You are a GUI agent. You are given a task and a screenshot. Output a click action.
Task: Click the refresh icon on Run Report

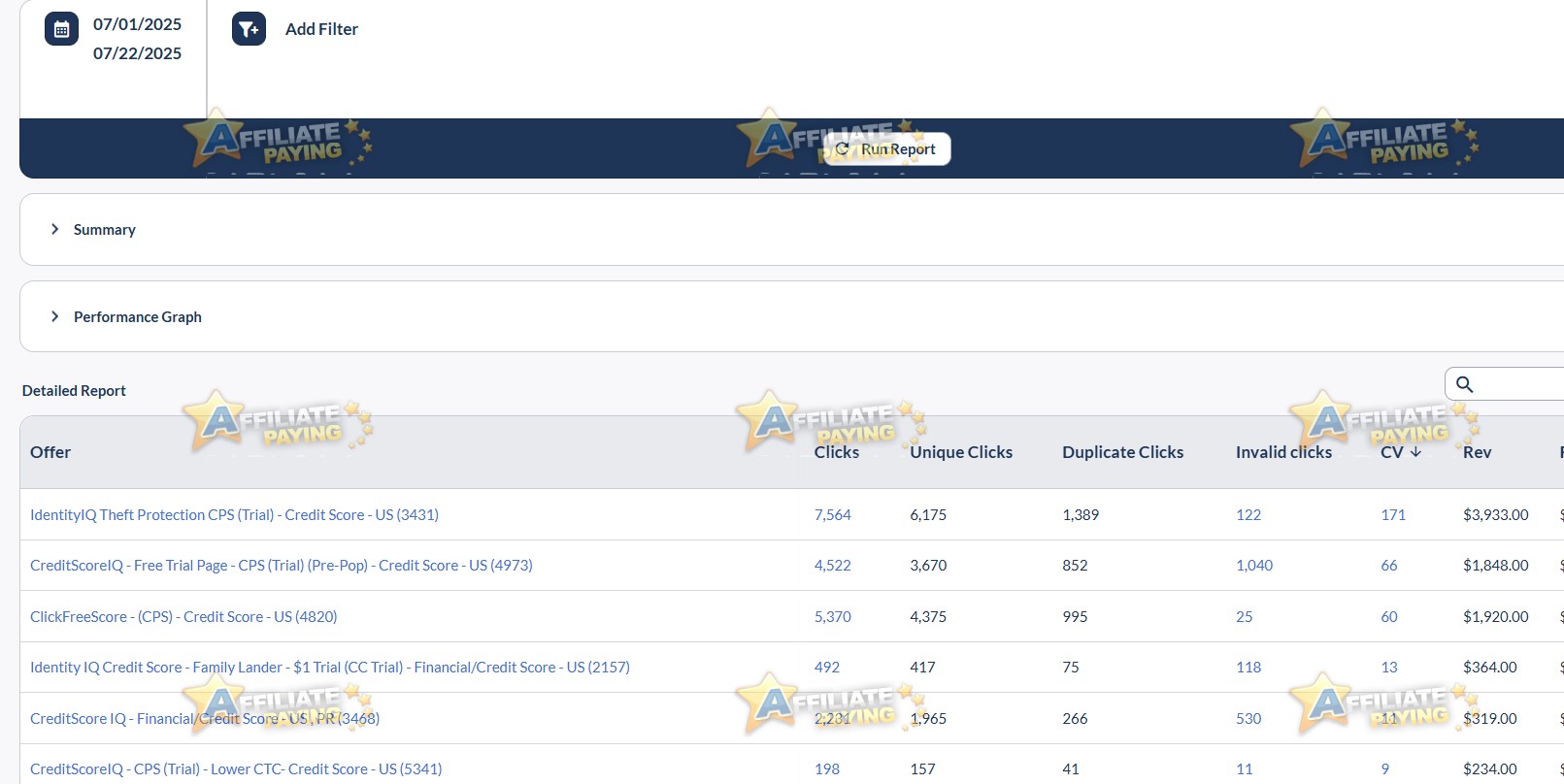[842, 149]
